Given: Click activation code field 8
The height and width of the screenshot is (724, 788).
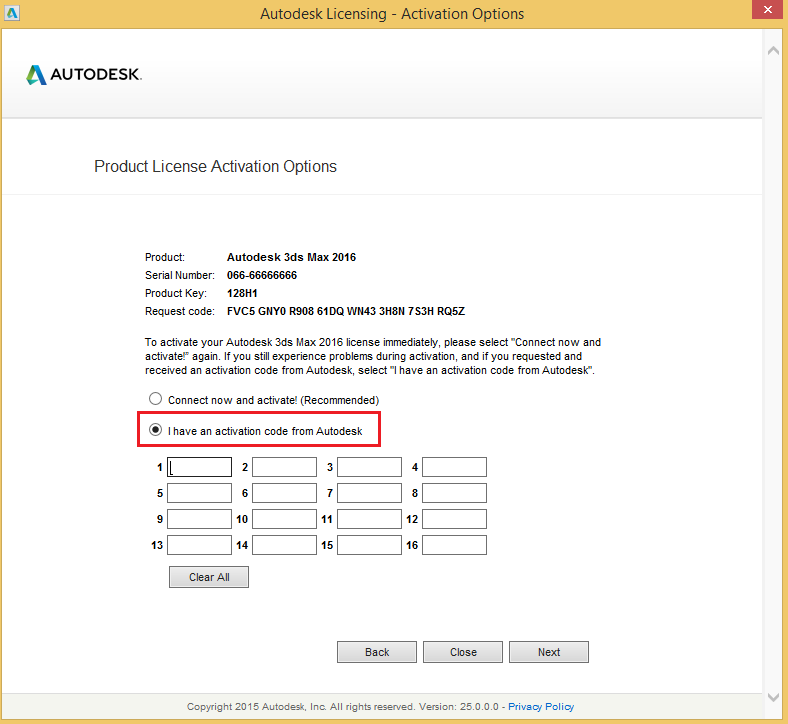Looking at the screenshot, I should click(454, 493).
